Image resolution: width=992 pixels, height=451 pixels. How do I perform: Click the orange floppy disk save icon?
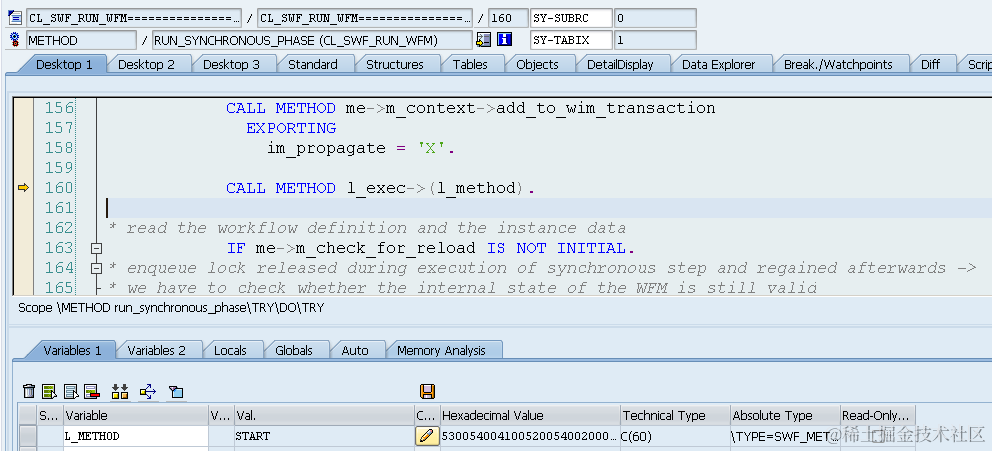pos(428,392)
